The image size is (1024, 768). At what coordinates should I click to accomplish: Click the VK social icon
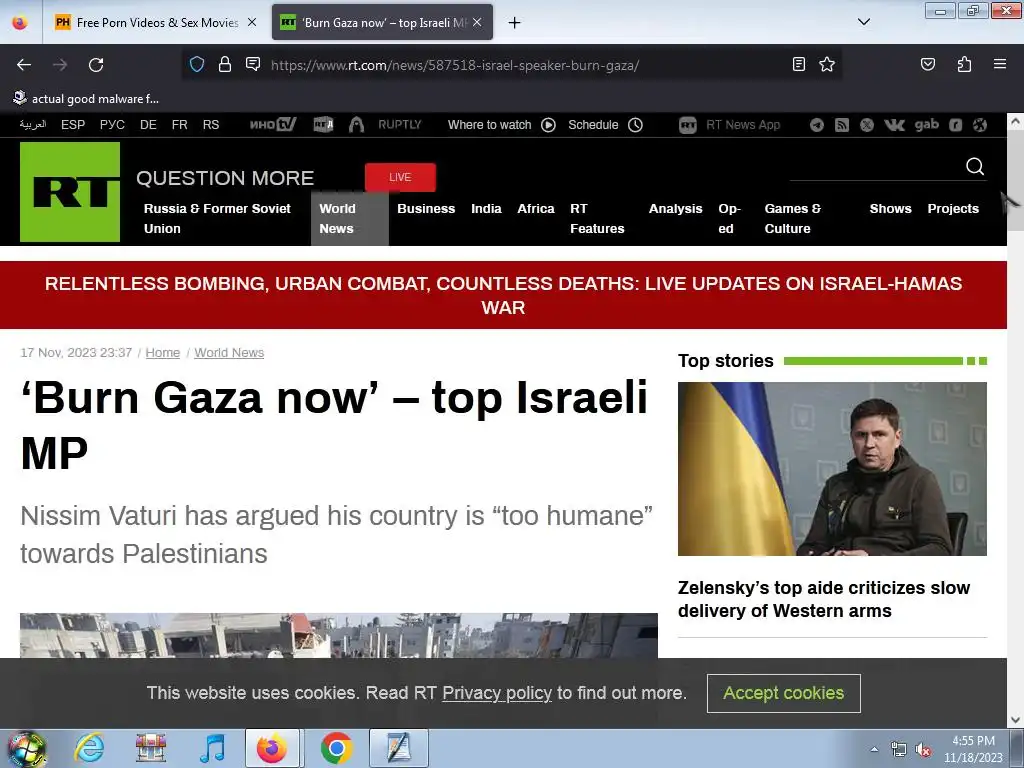[894, 125]
